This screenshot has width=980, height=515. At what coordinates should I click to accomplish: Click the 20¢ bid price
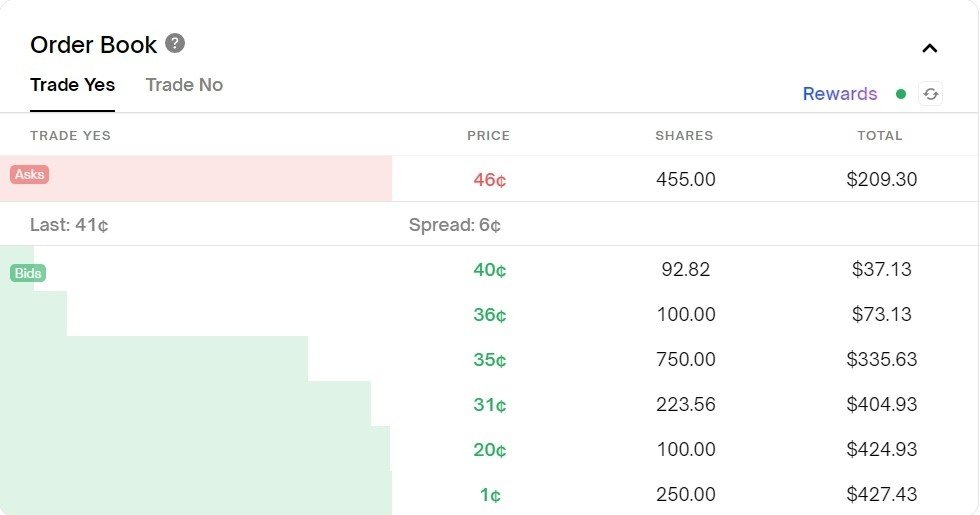click(490, 449)
